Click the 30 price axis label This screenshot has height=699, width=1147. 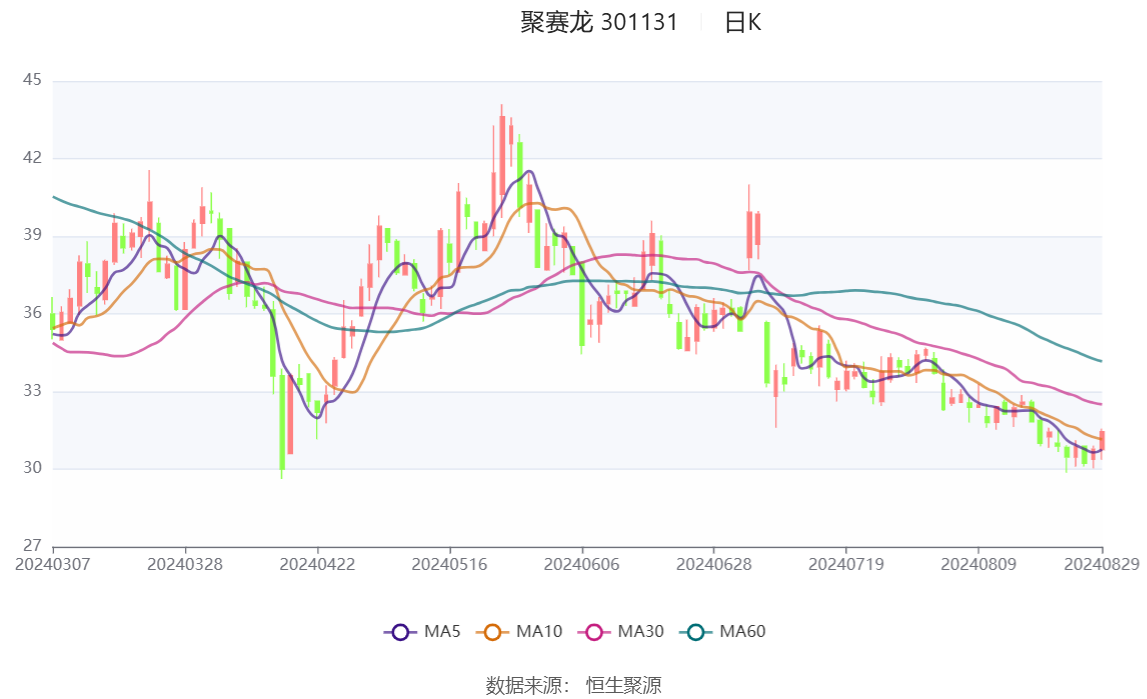(x=32, y=468)
